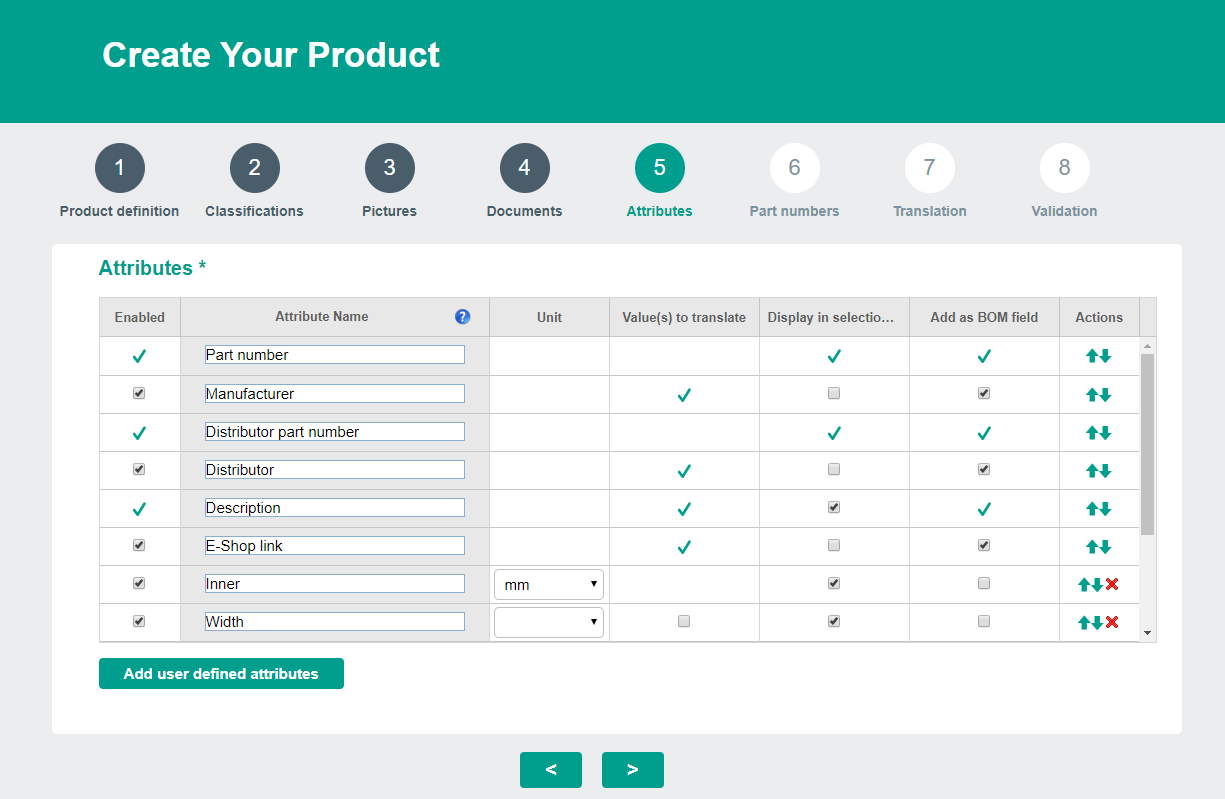The width and height of the screenshot is (1225, 799).
Task: Move the Inner attribute up with up arrow
Action: pos(1084,584)
